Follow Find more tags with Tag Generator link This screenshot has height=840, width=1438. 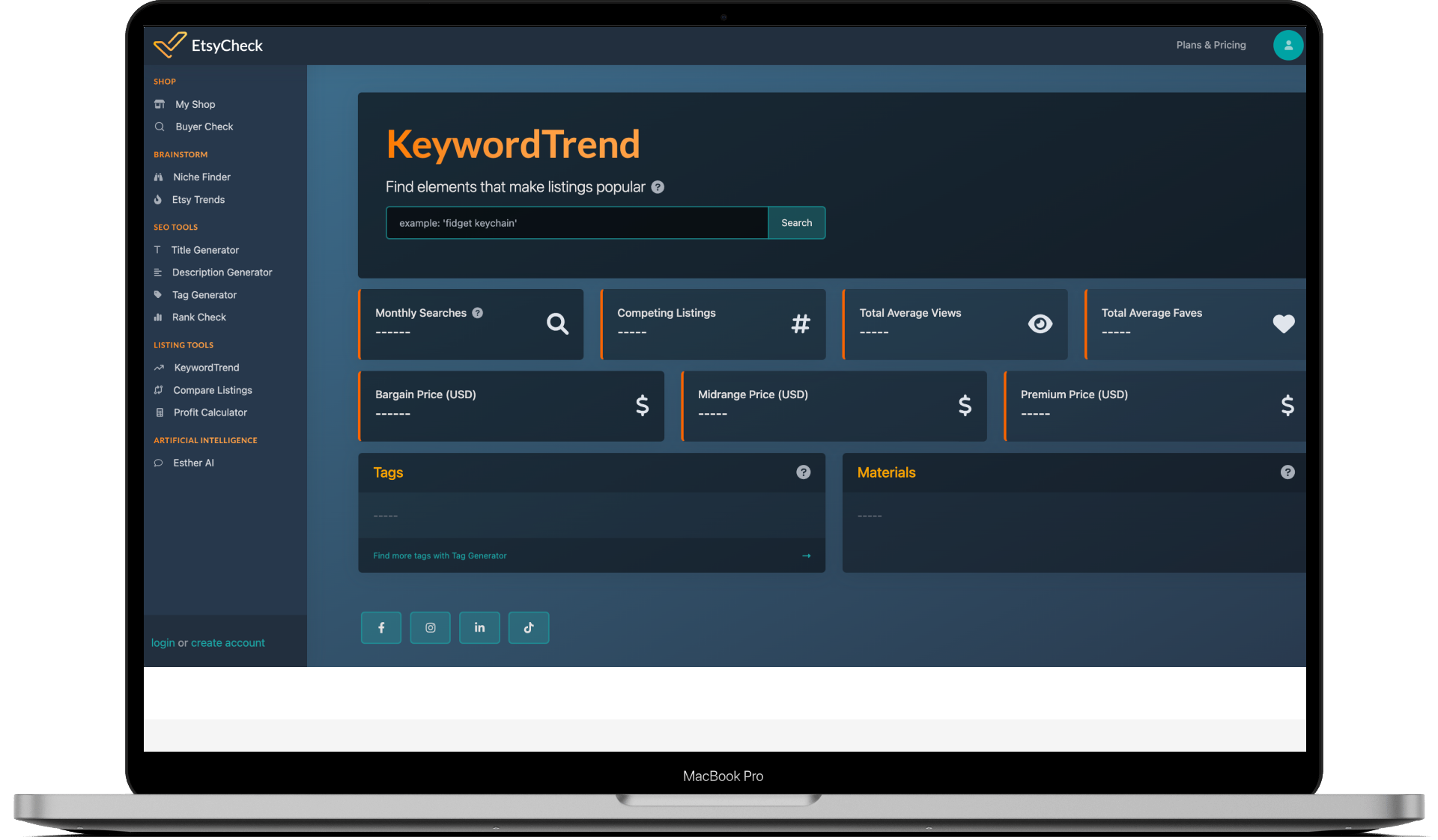pos(440,556)
